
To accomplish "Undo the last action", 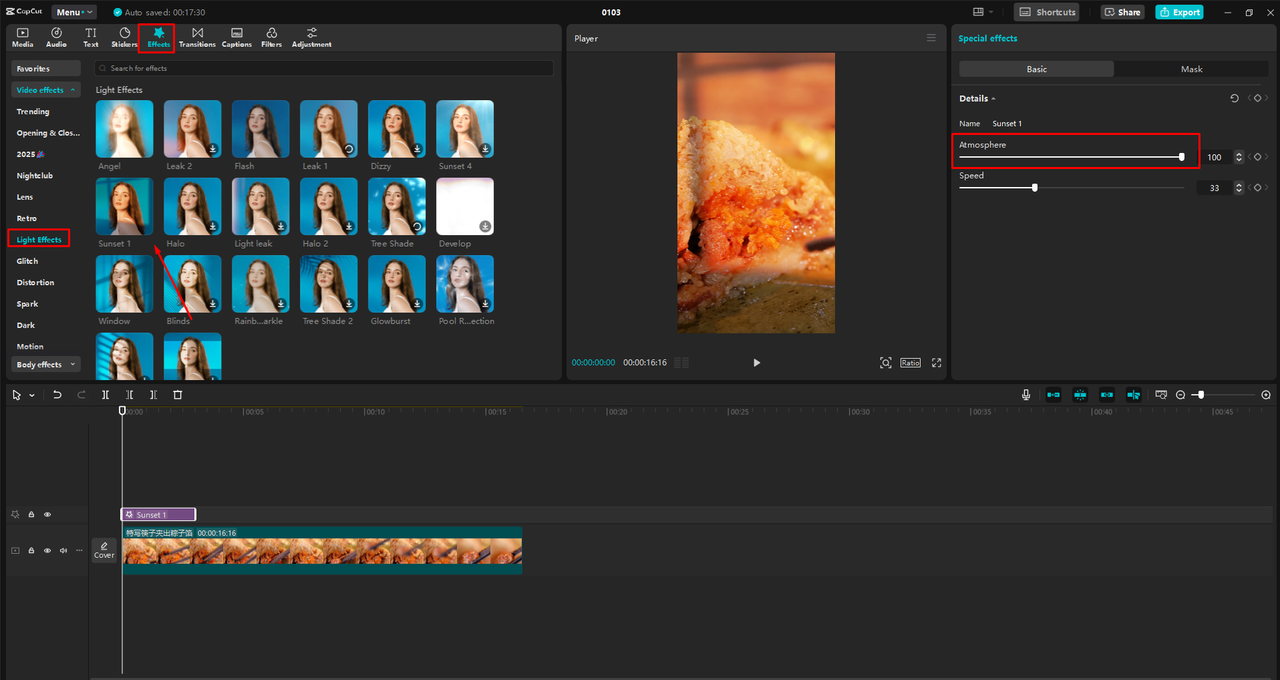I will click(57, 395).
